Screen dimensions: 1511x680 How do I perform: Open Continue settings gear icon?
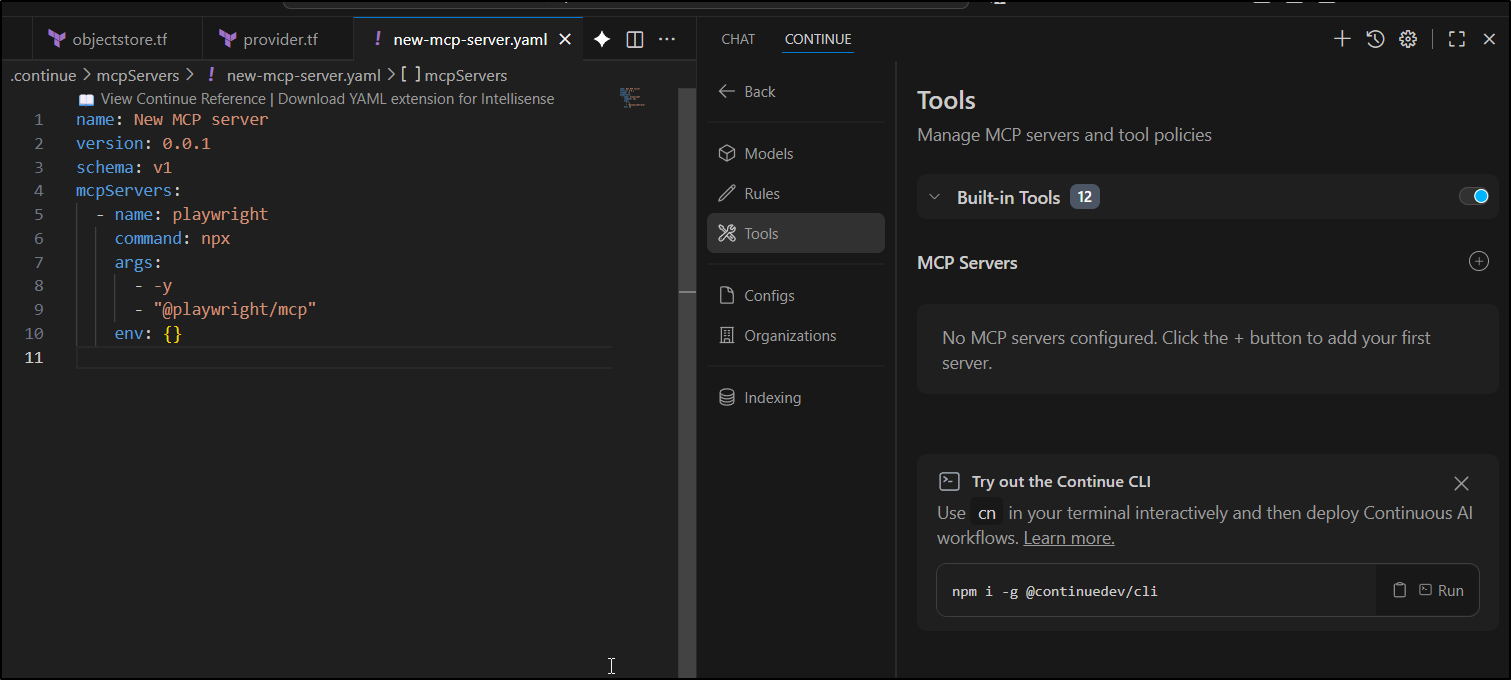point(1408,39)
